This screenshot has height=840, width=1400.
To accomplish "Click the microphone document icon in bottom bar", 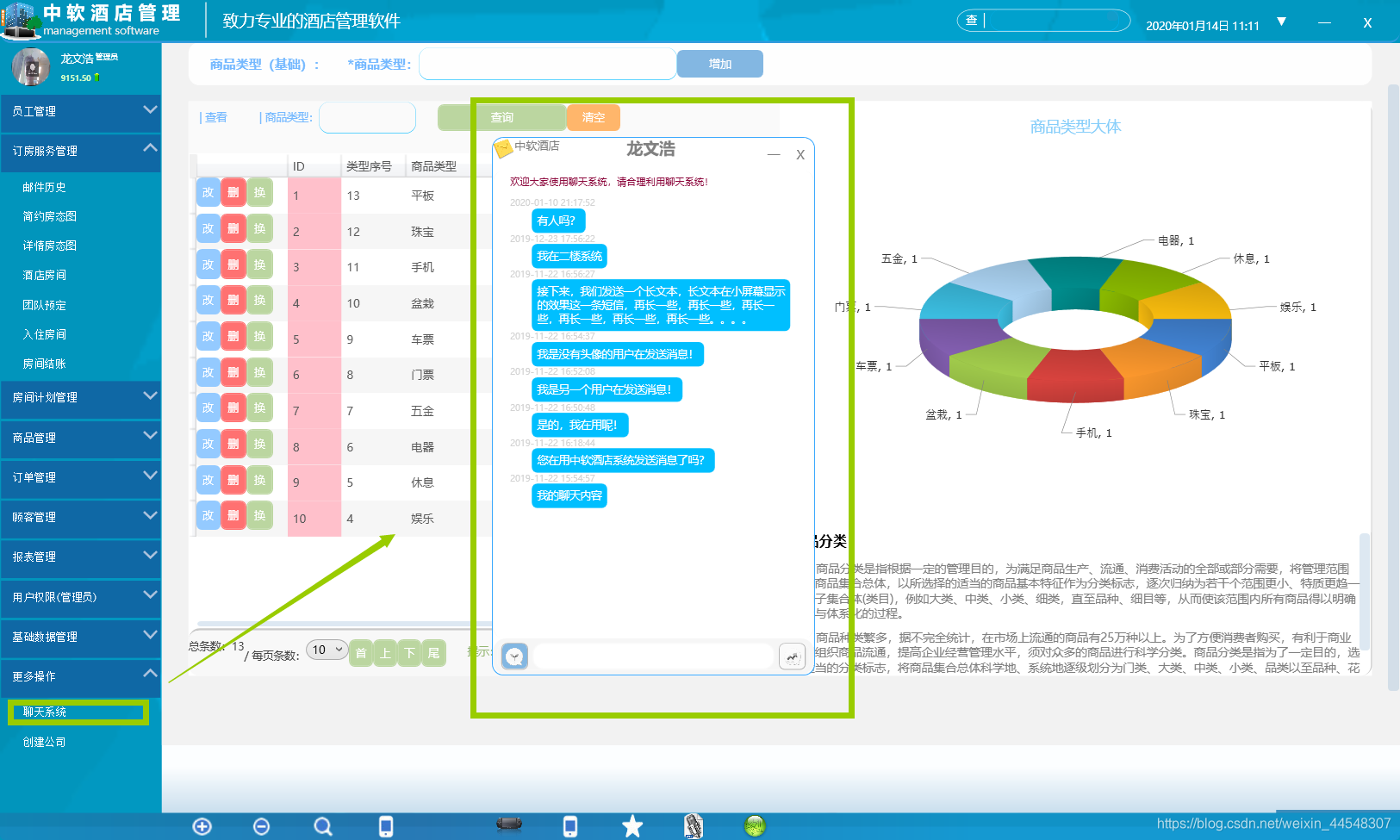I will tap(694, 826).
